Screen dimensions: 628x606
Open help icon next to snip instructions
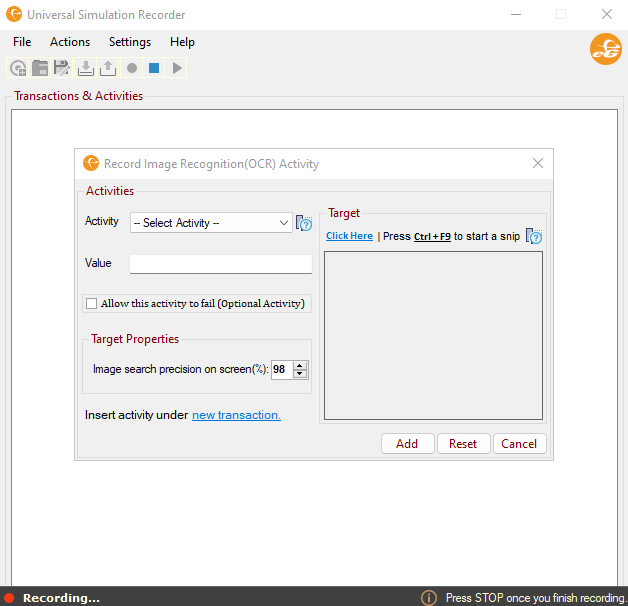534,237
